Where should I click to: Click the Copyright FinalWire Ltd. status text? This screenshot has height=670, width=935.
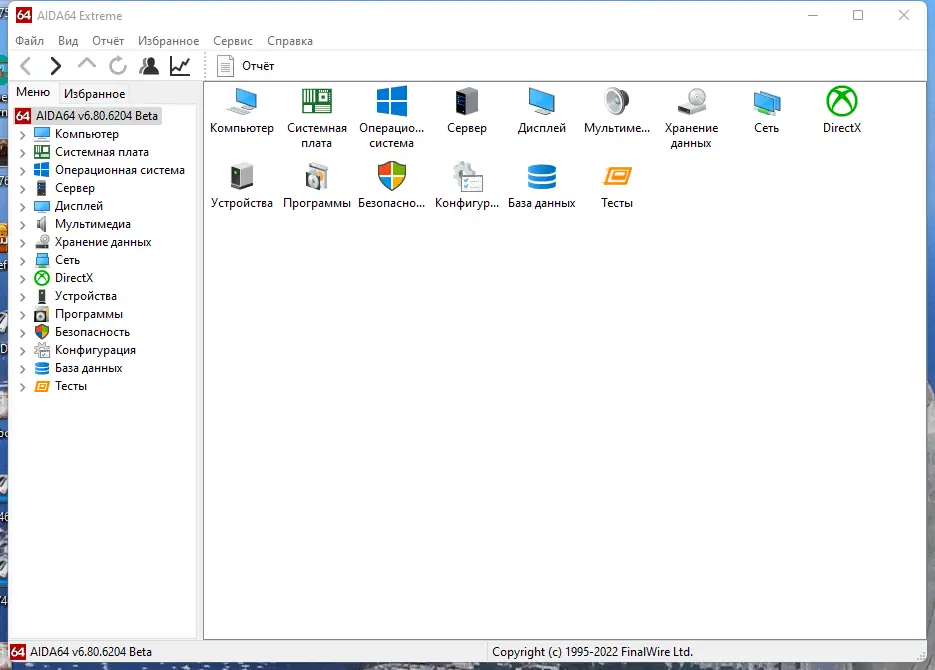coord(592,652)
